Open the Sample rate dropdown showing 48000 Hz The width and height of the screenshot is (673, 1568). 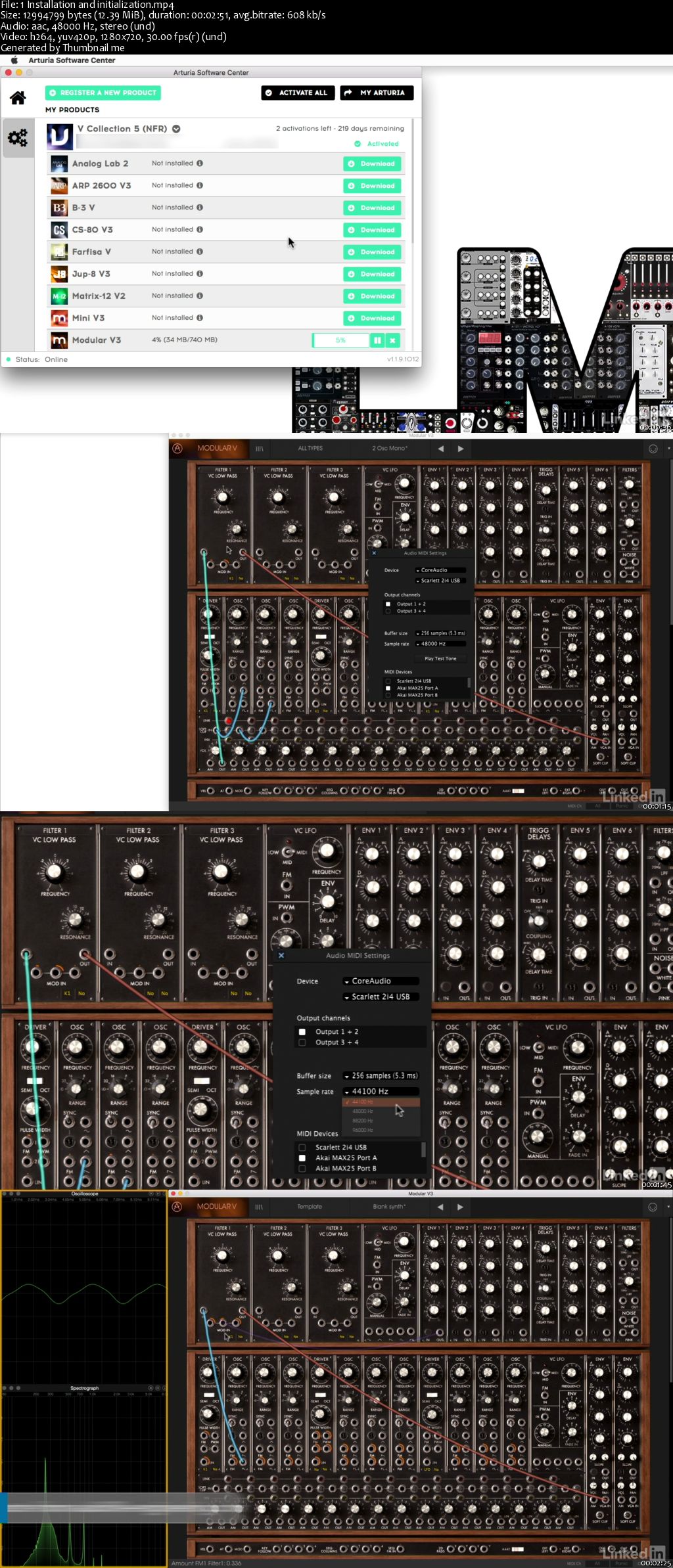[x=440, y=644]
